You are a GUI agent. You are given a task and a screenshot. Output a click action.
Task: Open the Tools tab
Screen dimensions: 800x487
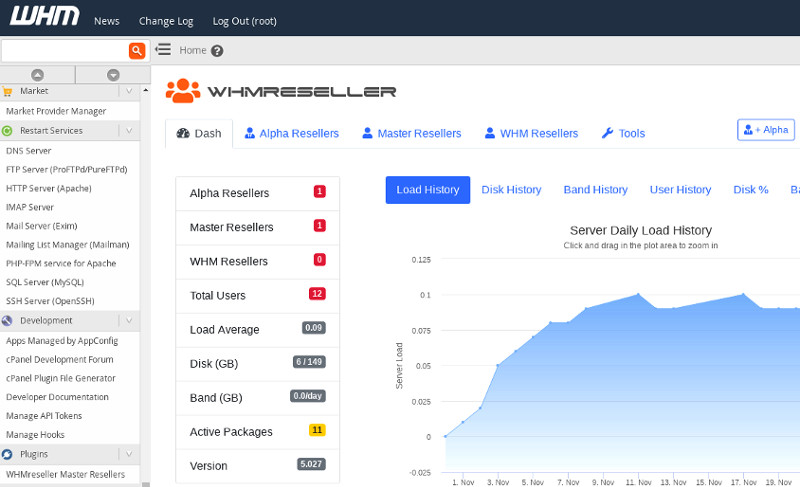[x=623, y=133]
